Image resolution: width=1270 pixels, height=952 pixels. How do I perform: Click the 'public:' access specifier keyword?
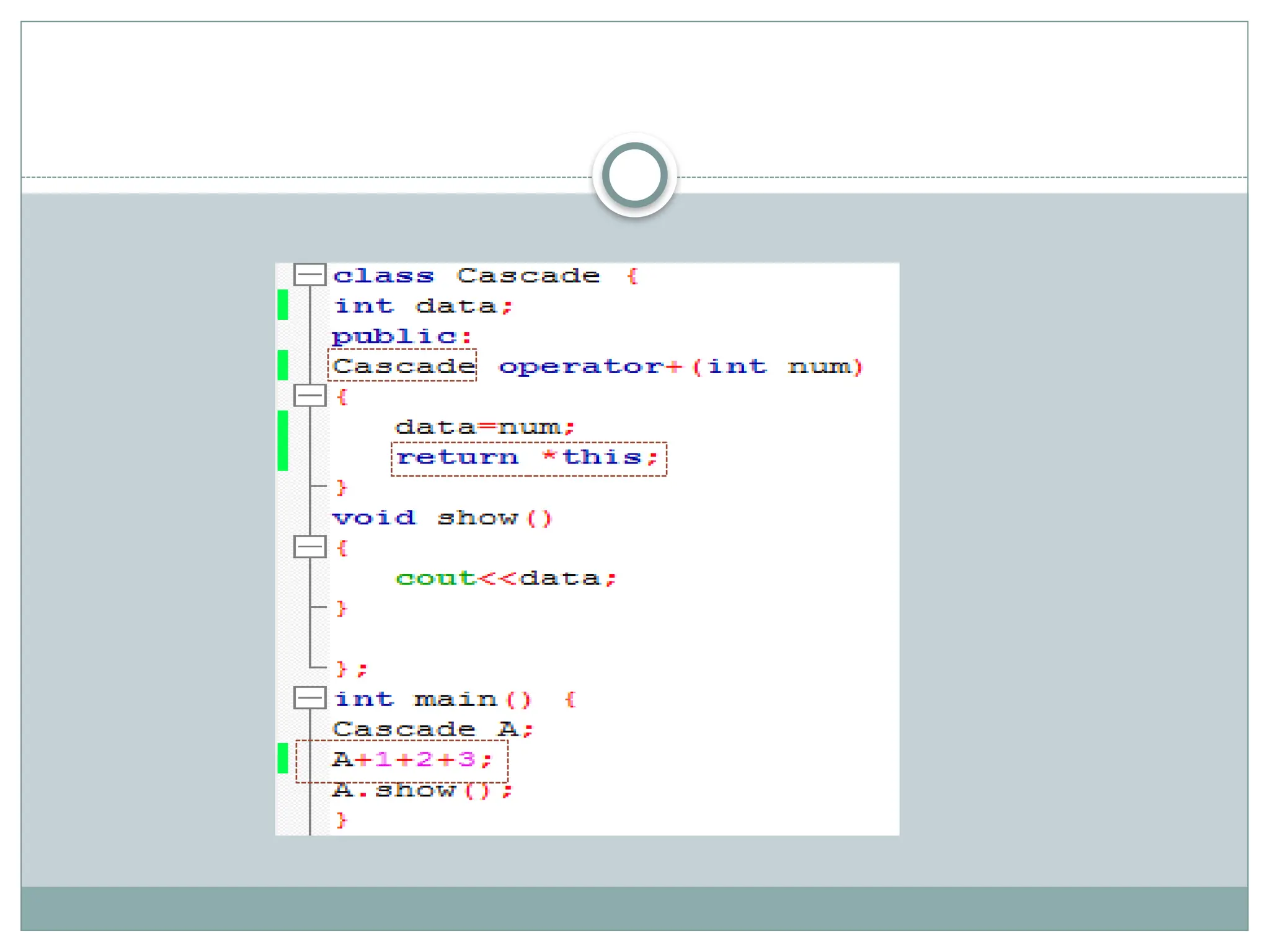point(402,337)
